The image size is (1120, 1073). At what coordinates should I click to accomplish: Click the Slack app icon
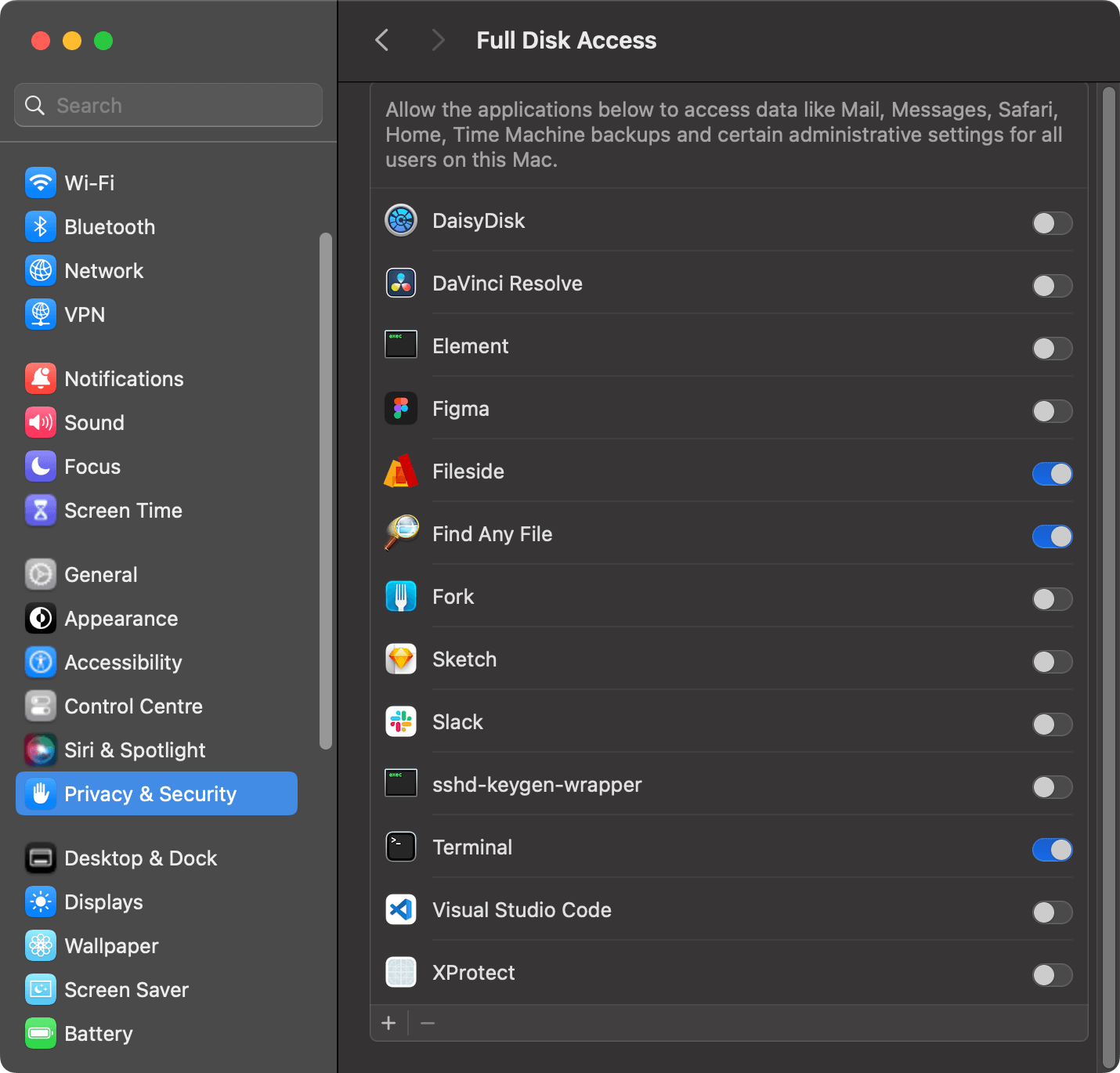[x=400, y=721]
